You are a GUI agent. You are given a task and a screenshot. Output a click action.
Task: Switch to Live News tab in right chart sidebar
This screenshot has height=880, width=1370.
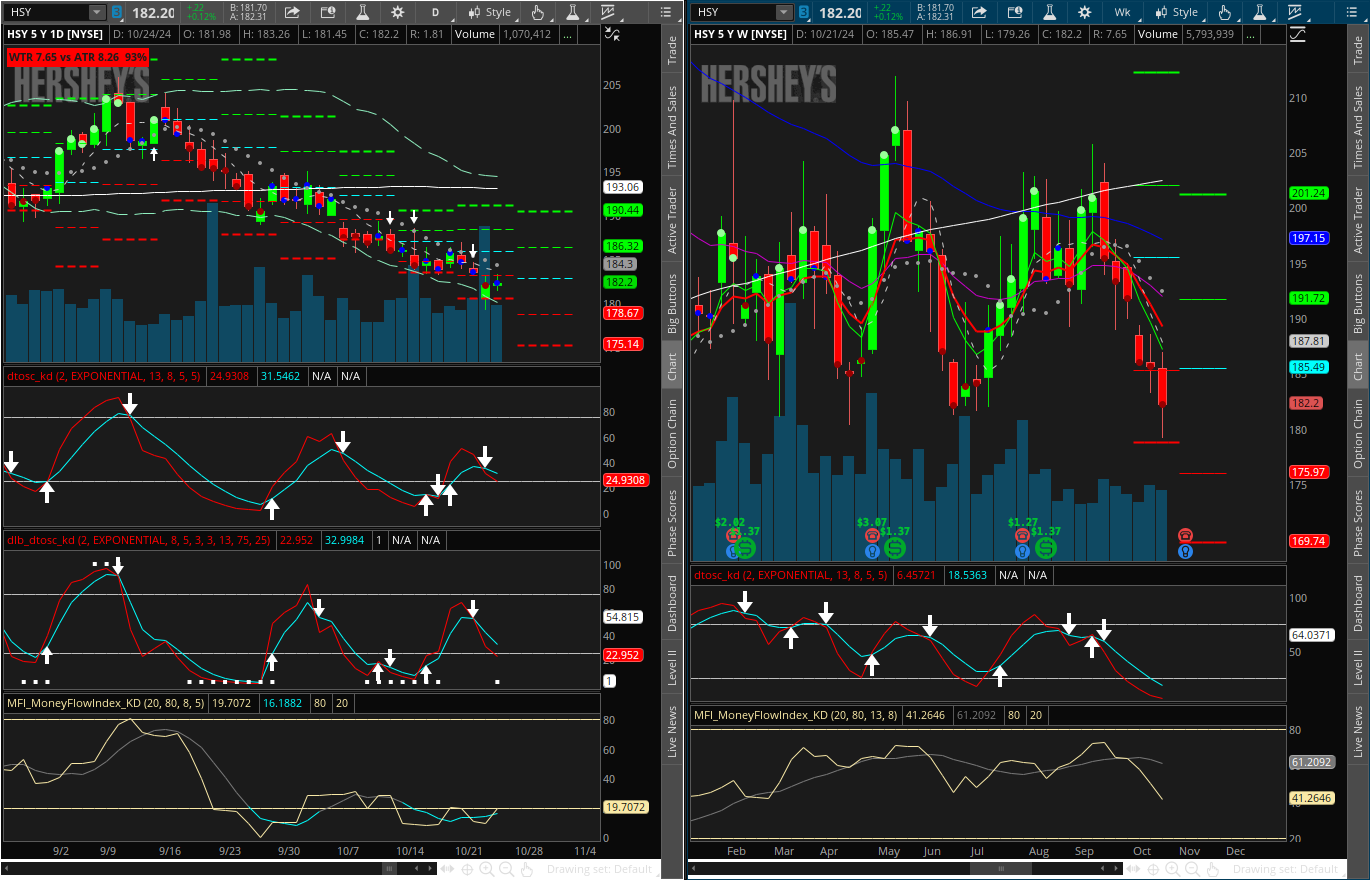pyautogui.click(x=1358, y=731)
